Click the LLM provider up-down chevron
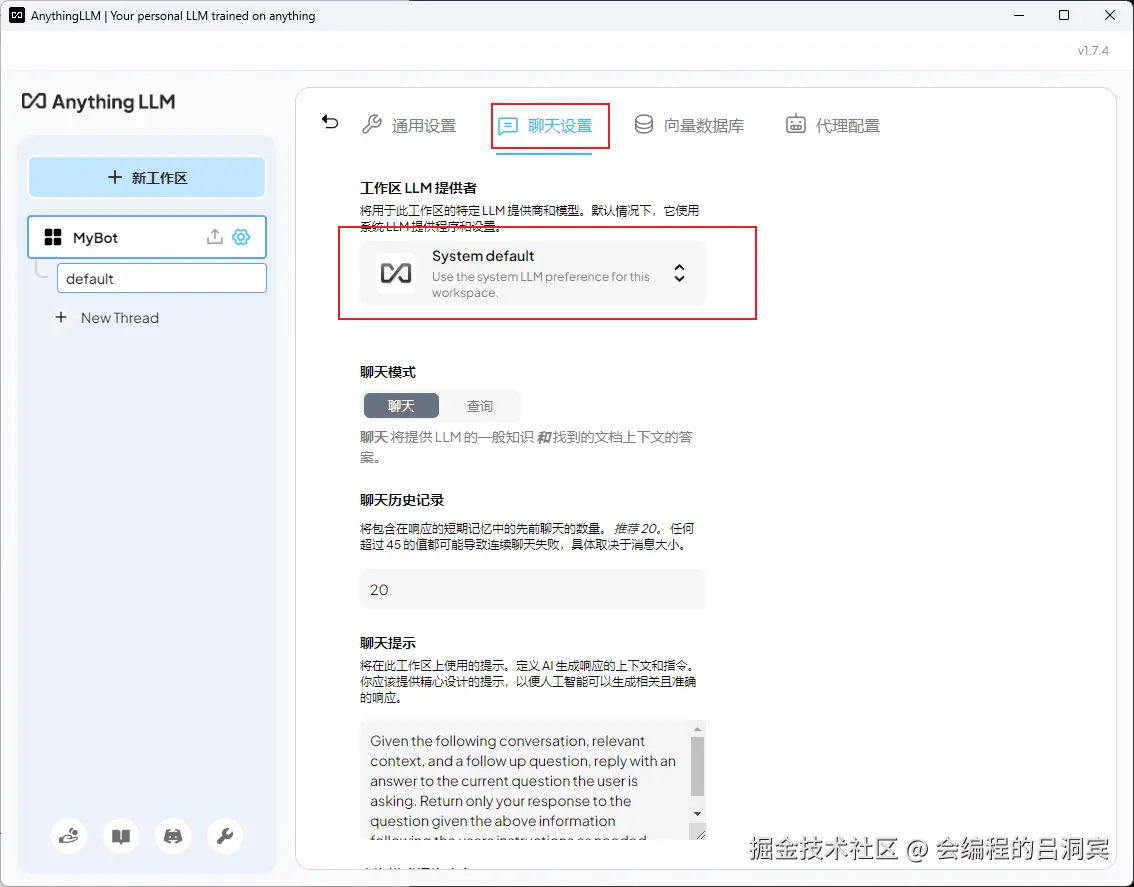Viewport: 1134px width, 887px height. click(x=679, y=273)
